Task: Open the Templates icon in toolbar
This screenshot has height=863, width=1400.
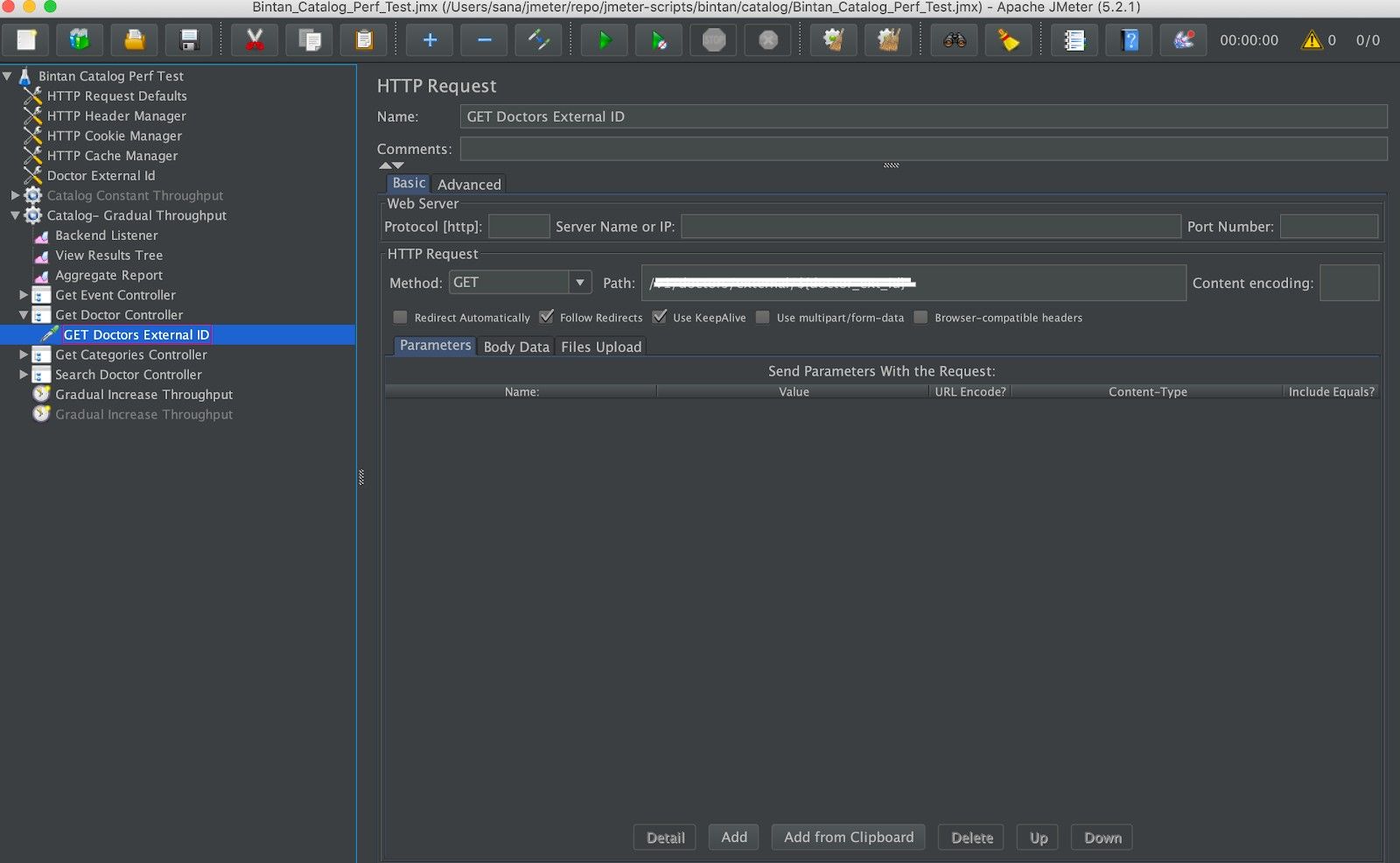Action: coord(80,40)
